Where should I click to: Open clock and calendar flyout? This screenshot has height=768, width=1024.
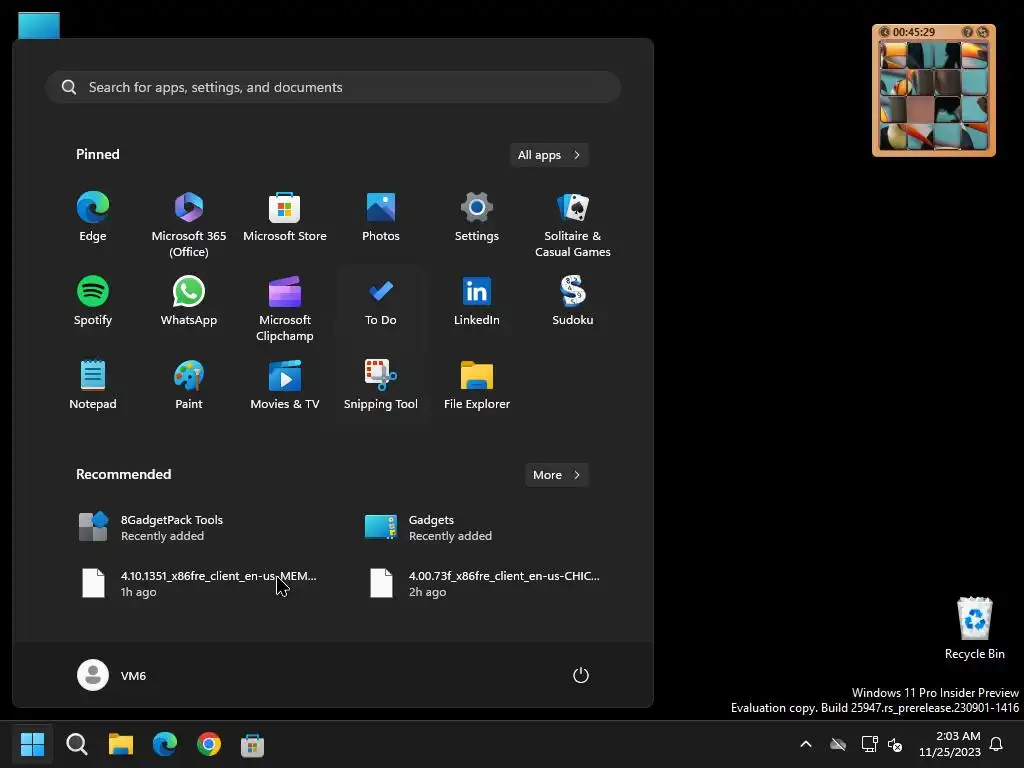(x=950, y=744)
